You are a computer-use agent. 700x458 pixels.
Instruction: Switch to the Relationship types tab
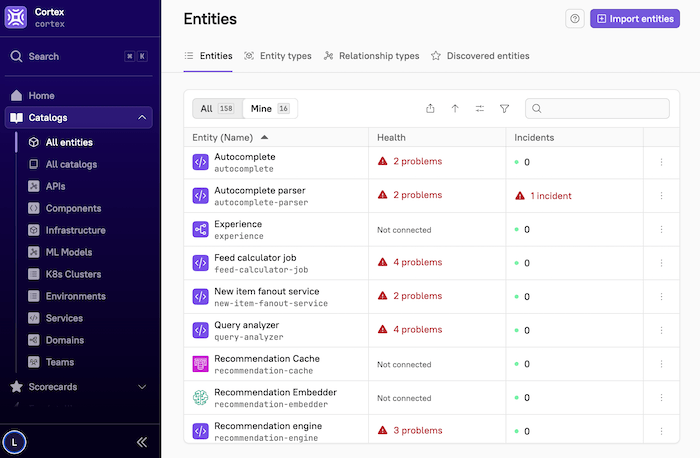click(x=371, y=56)
